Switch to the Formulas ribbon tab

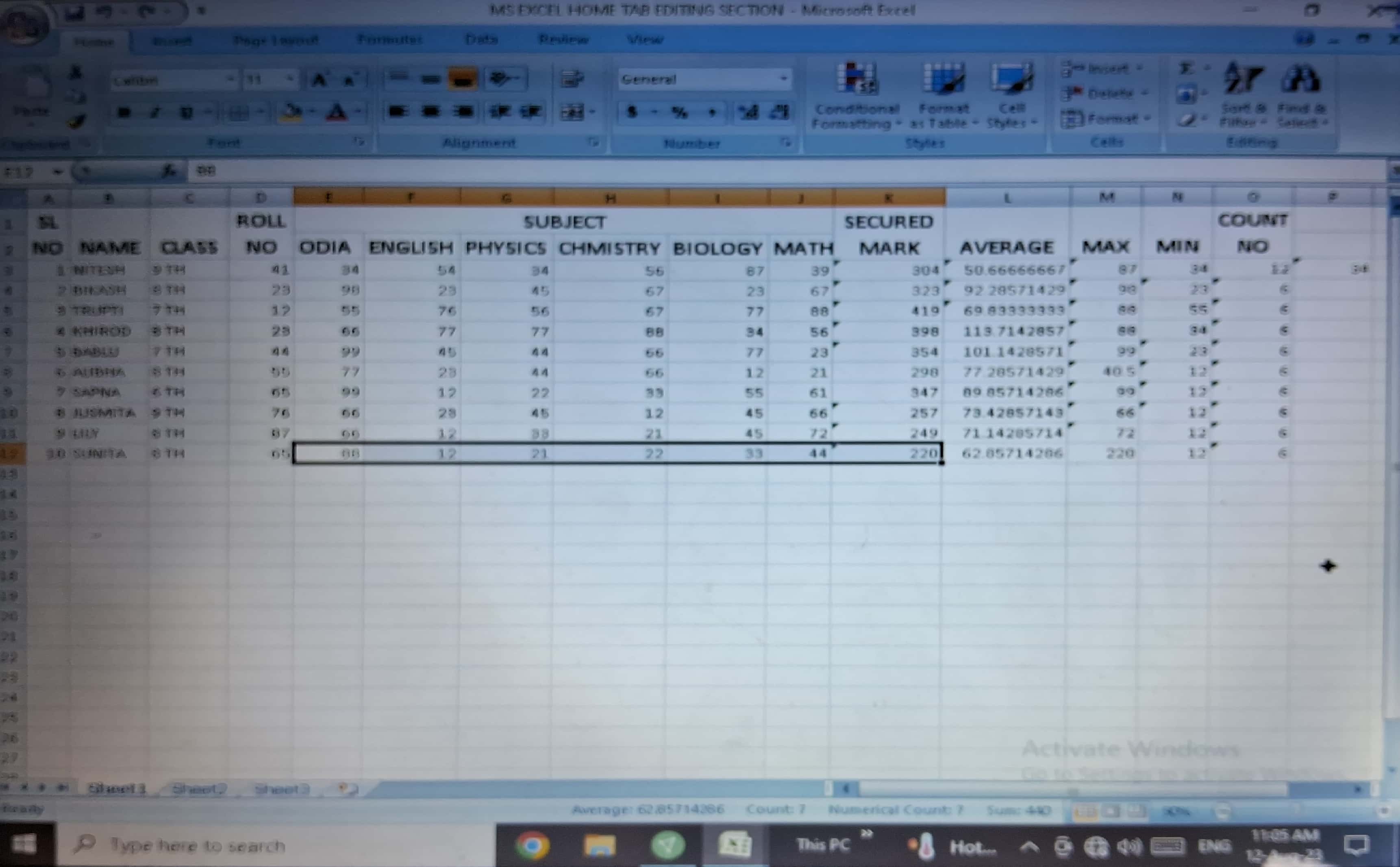pos(390,39)
